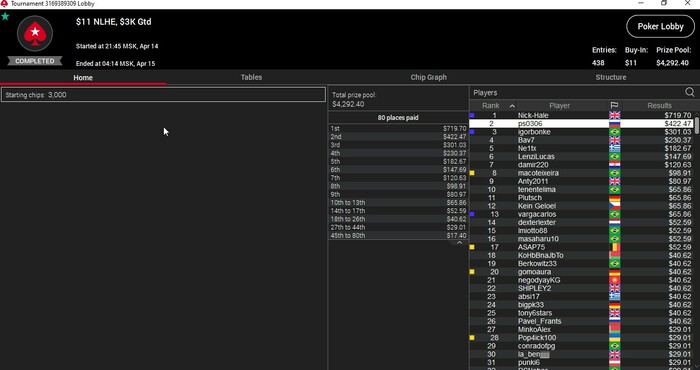Click Ne1tx's Greece flag icon
The width and height of the screenshot is (700, 370).
(x=615, y=149)
